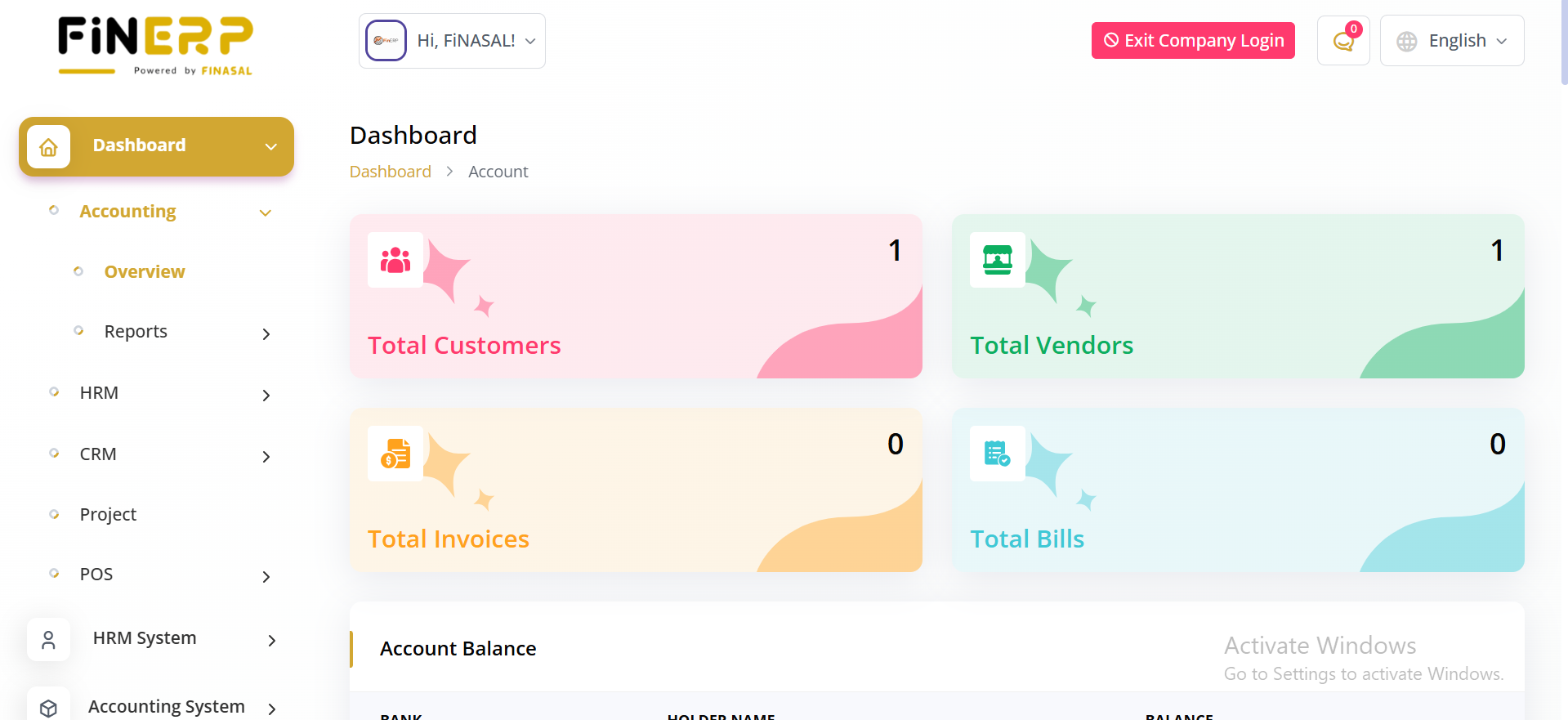This screenshot has width=1568, height=720.
Task: Click the FINASAL profile avatar
Action: tap(386, 41)
